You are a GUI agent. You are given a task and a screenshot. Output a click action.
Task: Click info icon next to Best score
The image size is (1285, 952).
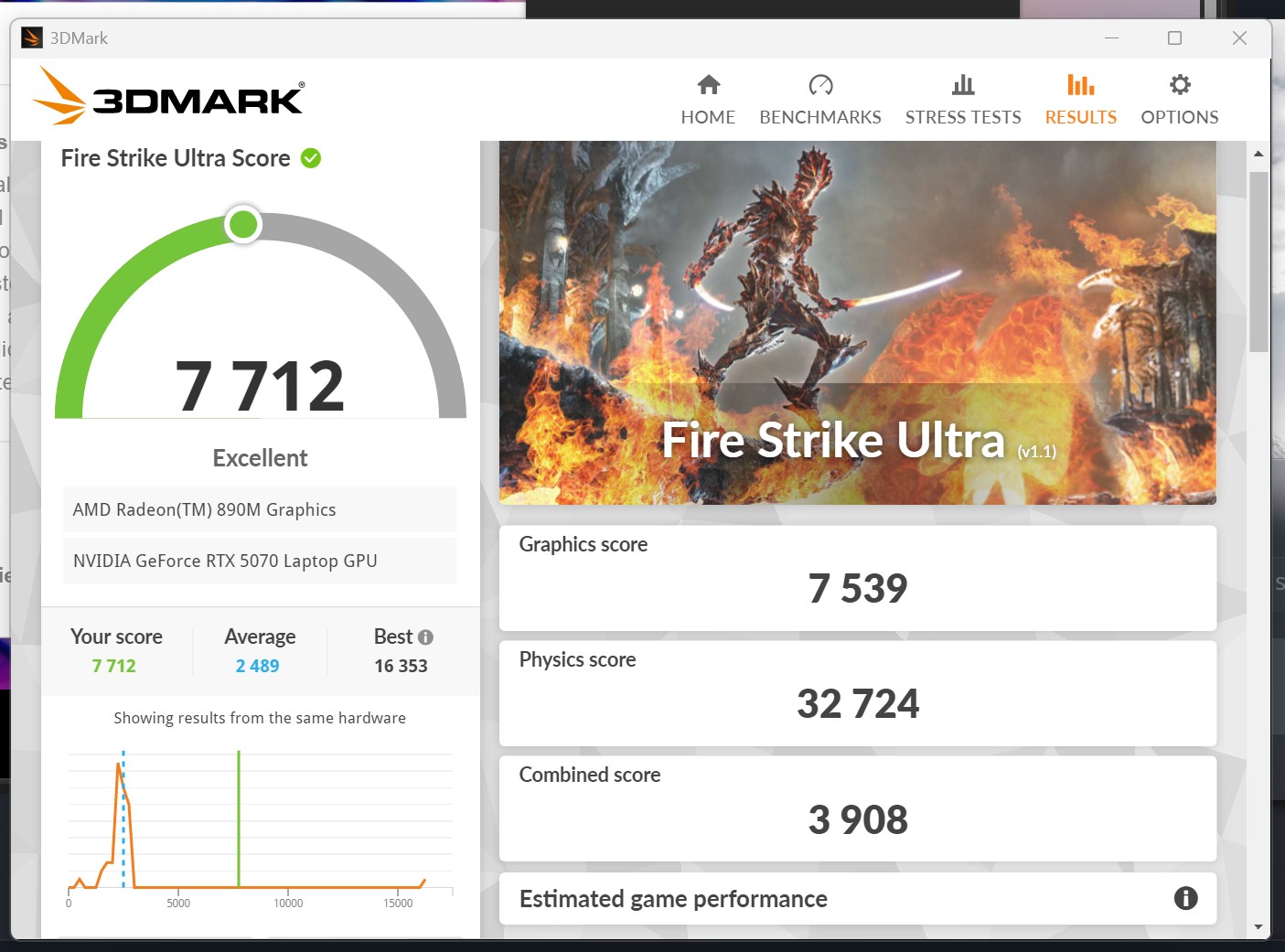pyautogui.click(x=425, y=637)
